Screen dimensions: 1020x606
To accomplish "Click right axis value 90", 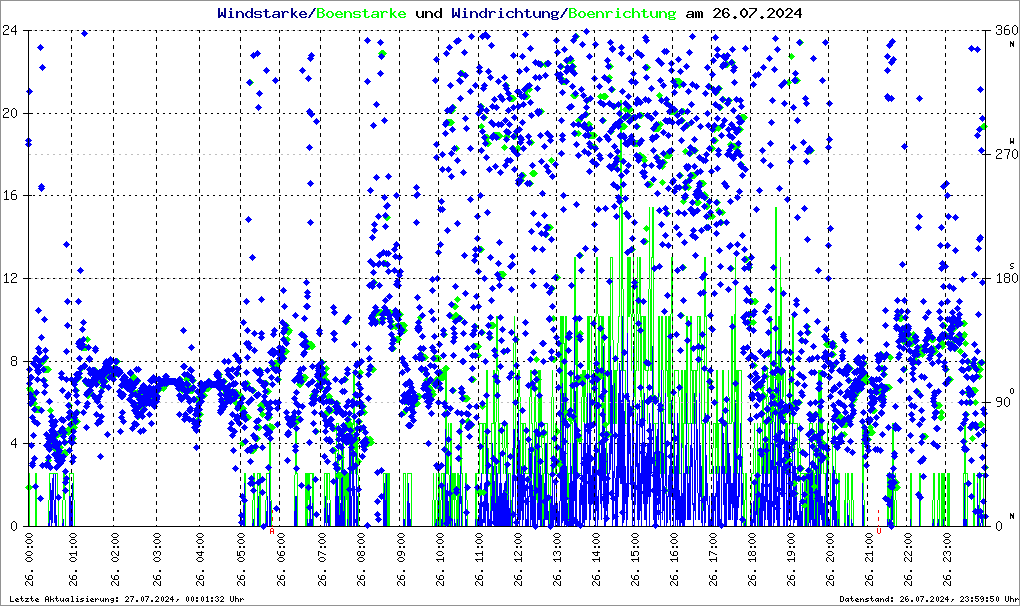I will click(1002, 402).
